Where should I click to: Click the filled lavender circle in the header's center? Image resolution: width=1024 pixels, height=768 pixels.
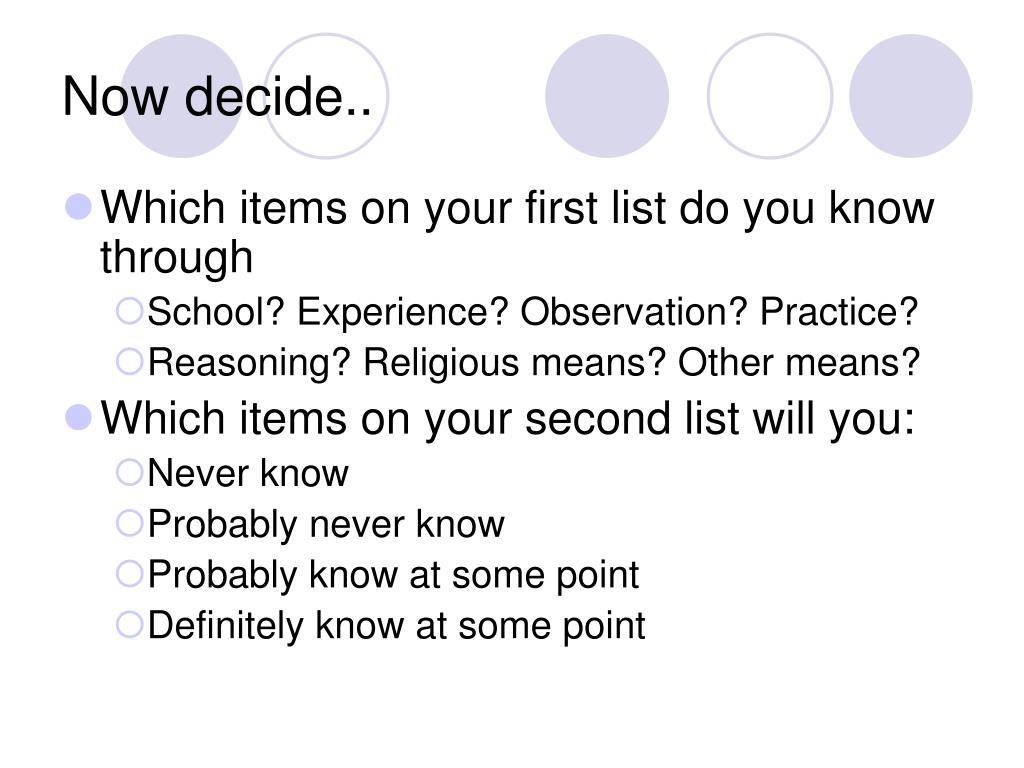coord(607,96)
